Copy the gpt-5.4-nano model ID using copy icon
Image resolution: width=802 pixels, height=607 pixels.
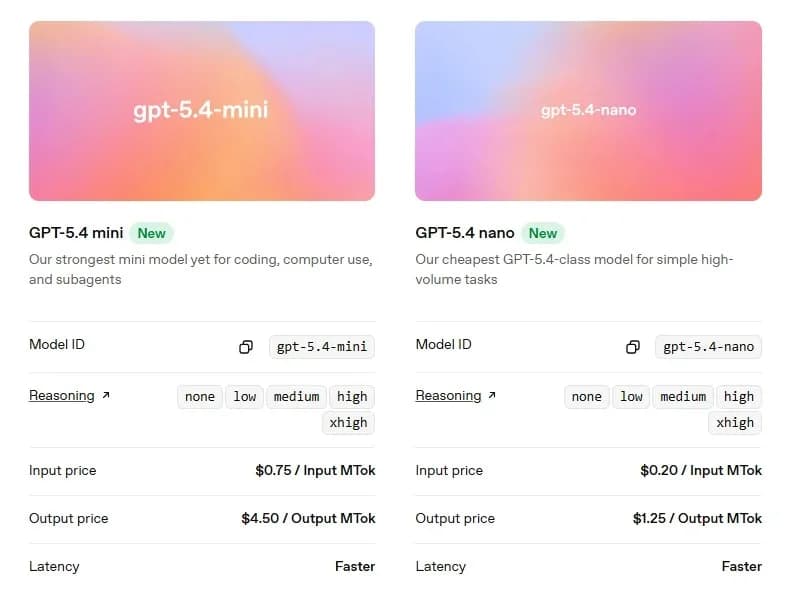(x=632, y=347)
